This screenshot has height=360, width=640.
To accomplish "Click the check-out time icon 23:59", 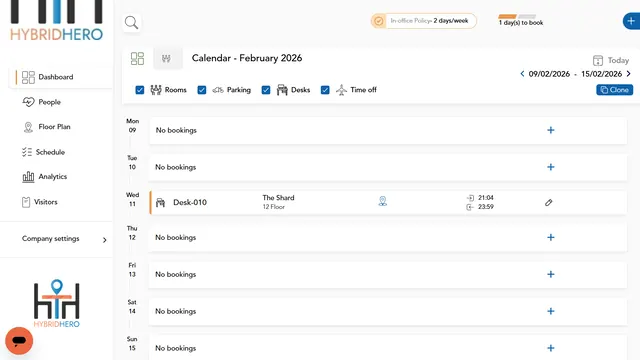I will tap(470, 207).
